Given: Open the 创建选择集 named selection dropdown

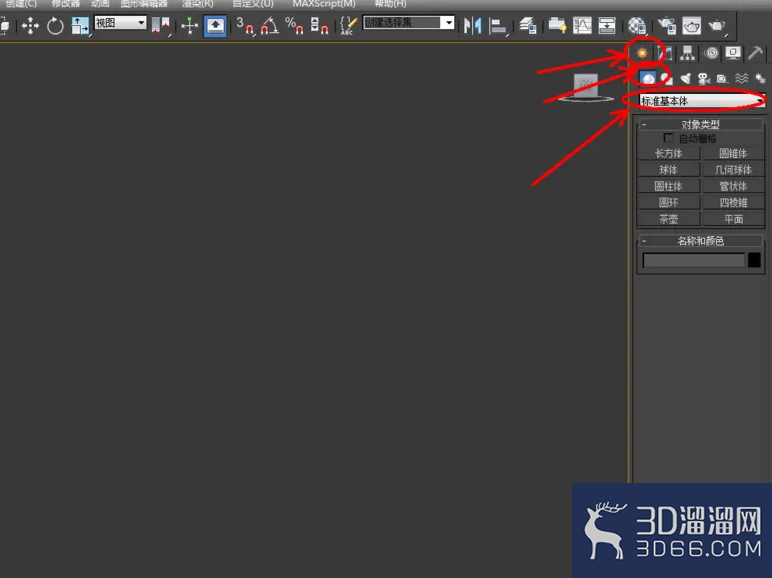Looking at the screenshot, I should (x=408, y=23).
